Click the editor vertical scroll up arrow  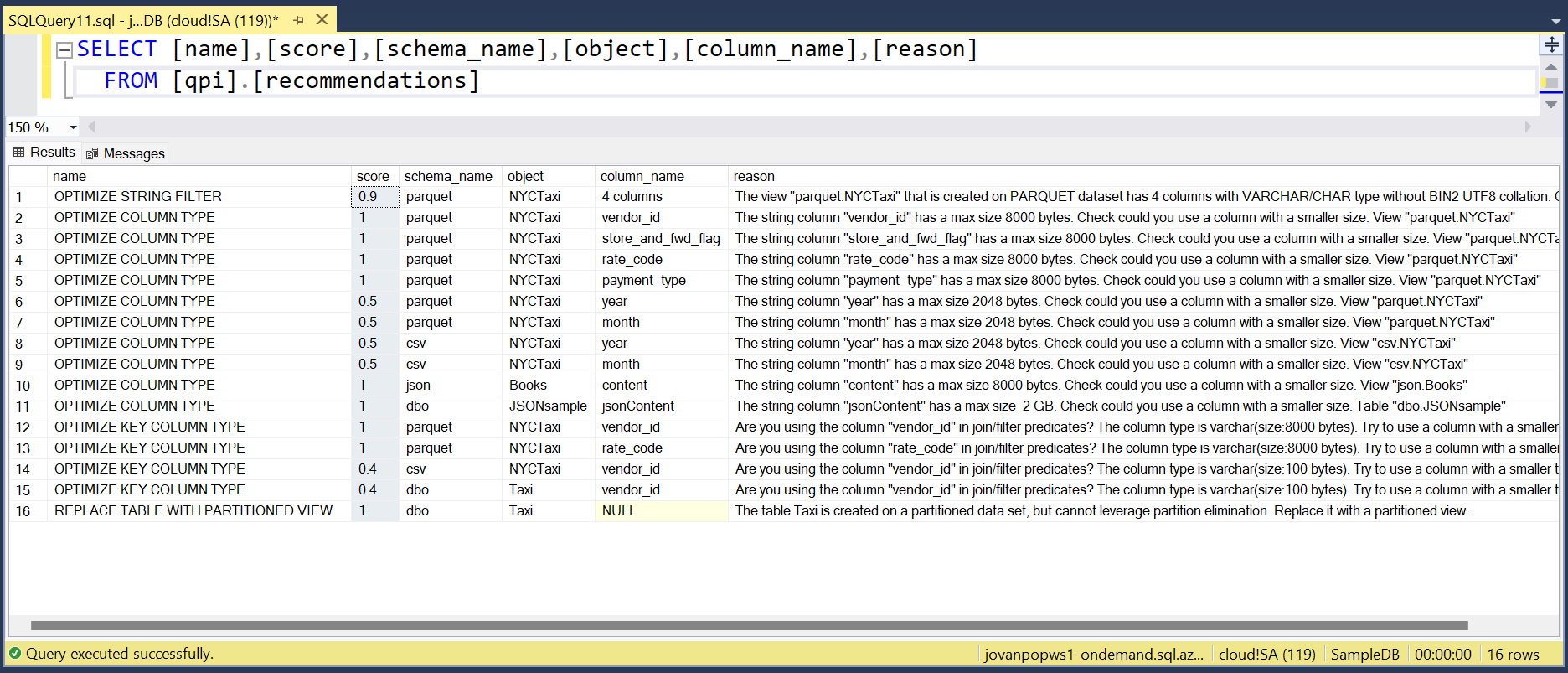1551,66
